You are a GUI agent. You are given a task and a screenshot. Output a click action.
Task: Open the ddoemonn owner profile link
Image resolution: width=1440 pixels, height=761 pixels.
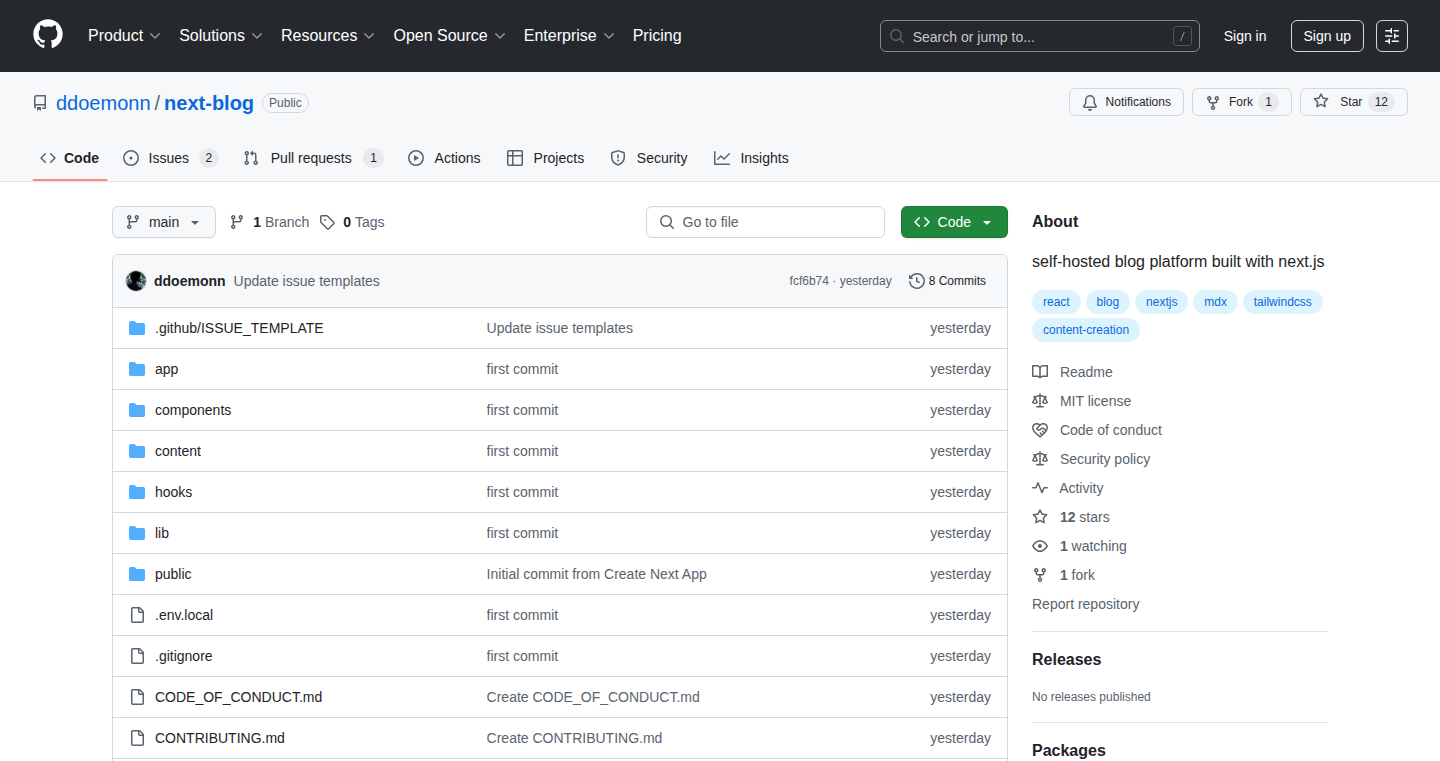(103, 103)
